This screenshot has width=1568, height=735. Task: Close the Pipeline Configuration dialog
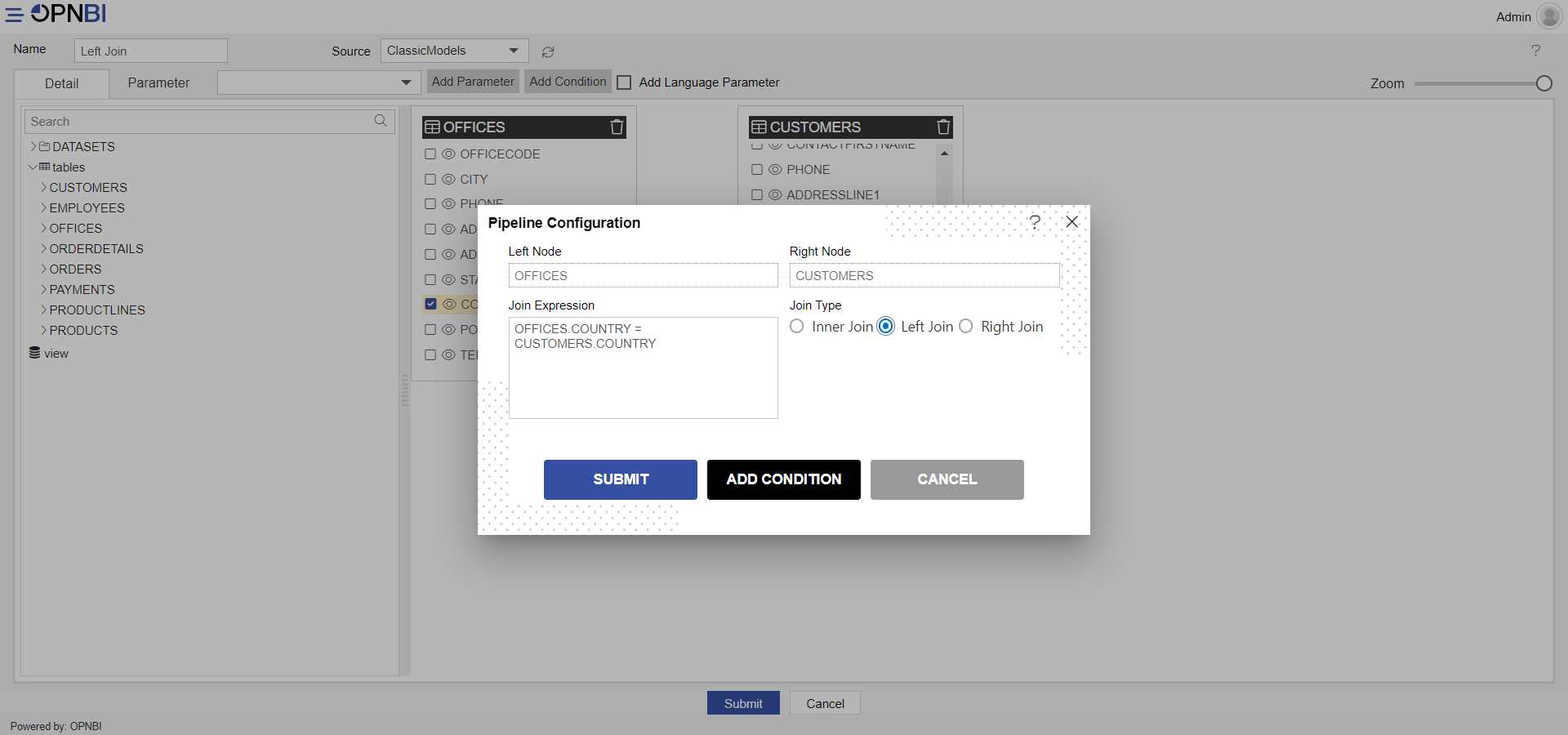[1071, 221]
